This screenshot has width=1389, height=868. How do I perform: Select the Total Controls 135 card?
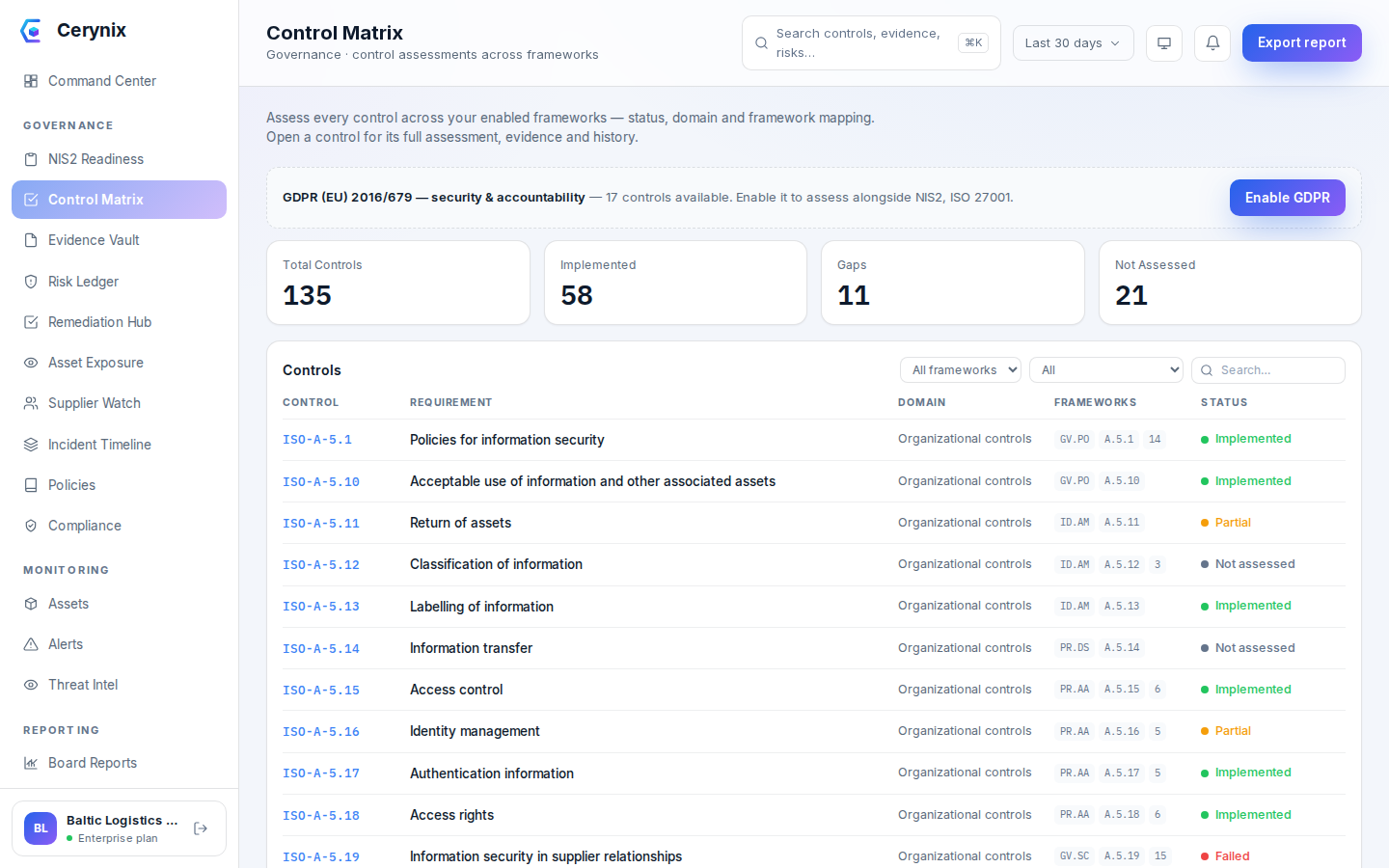coord(398,283)
